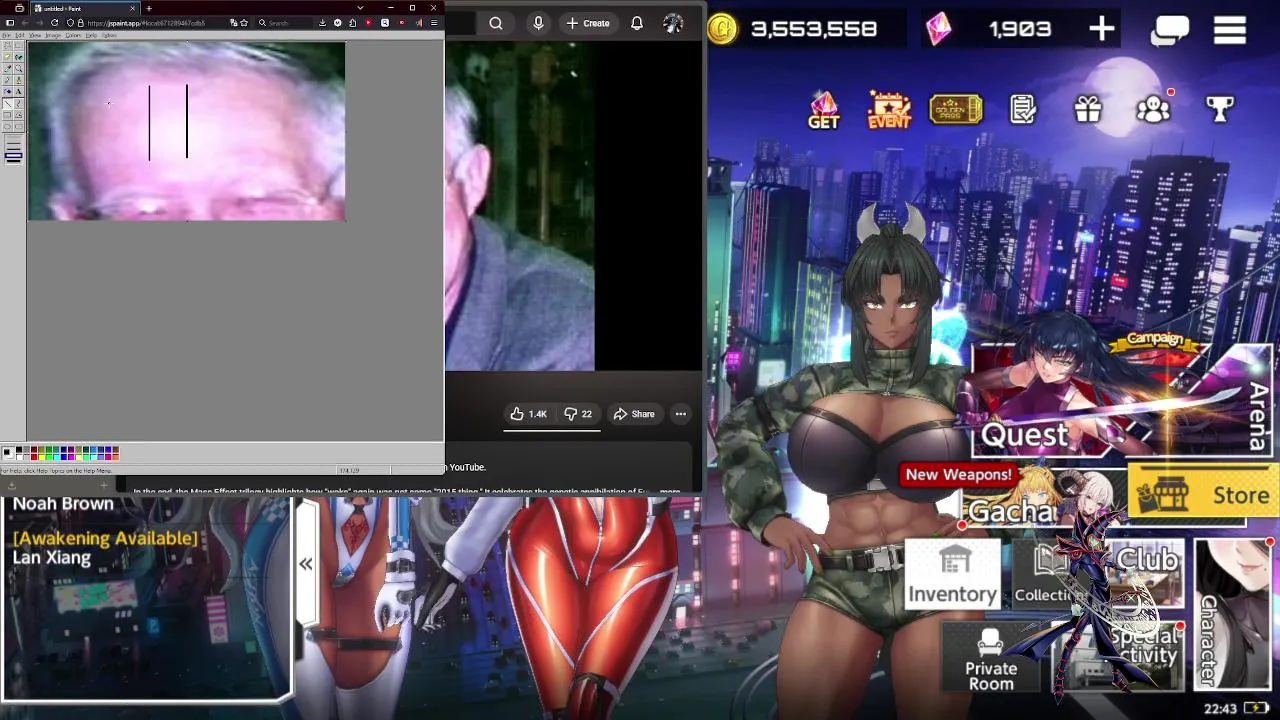Add gems with the plus button
Screen dimensions: 1280x720
[1102, 29]
